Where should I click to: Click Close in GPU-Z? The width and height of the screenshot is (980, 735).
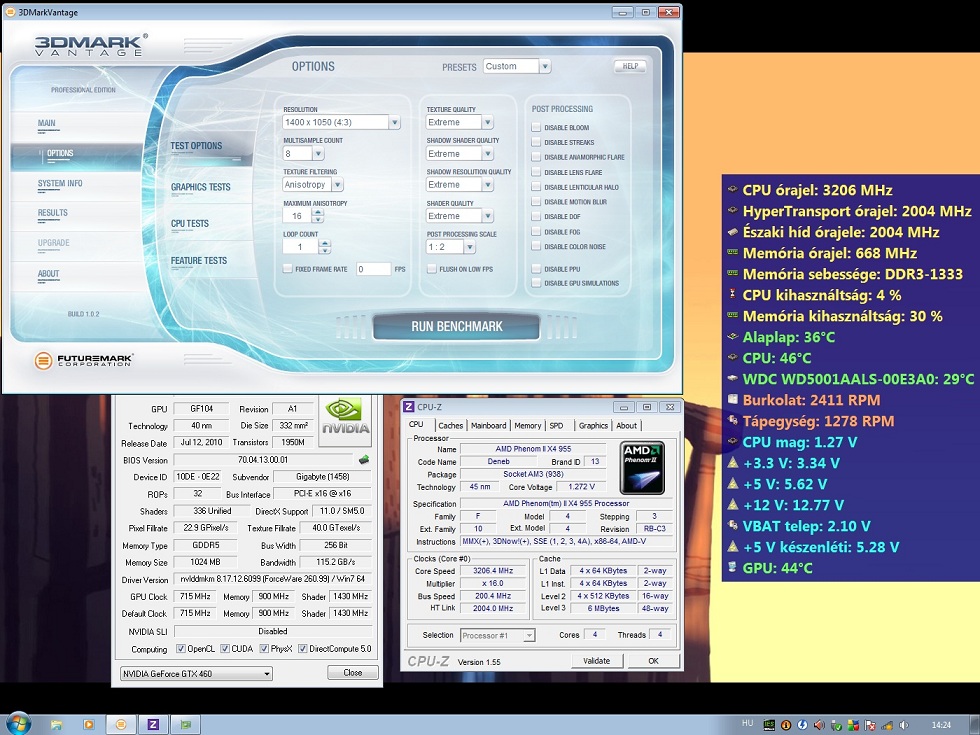pos(352,672)
